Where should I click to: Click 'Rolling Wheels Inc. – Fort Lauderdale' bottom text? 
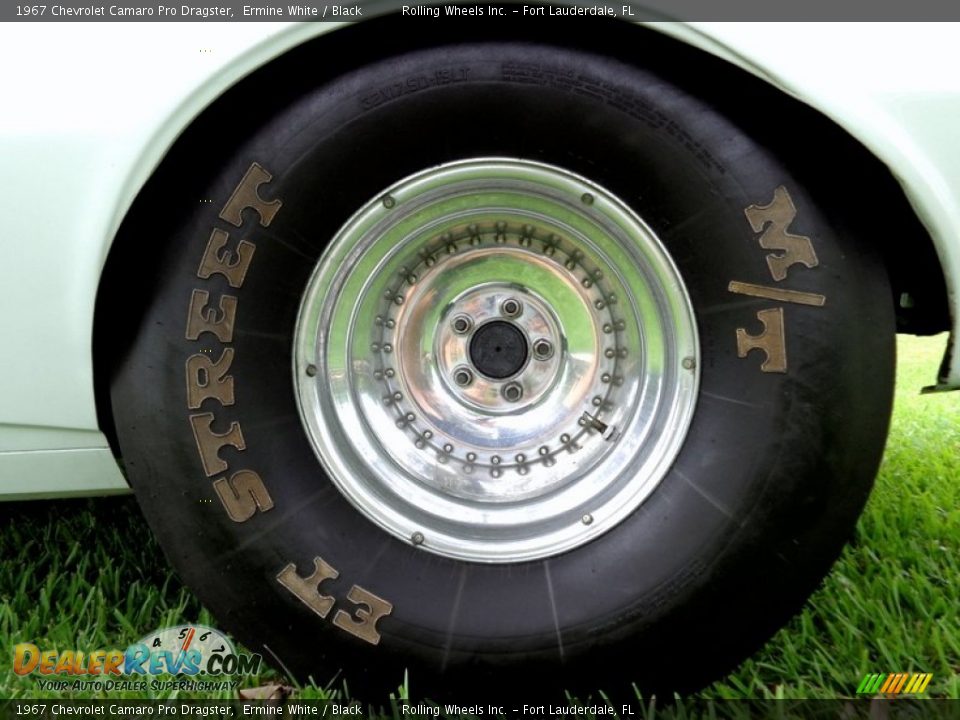517,710
